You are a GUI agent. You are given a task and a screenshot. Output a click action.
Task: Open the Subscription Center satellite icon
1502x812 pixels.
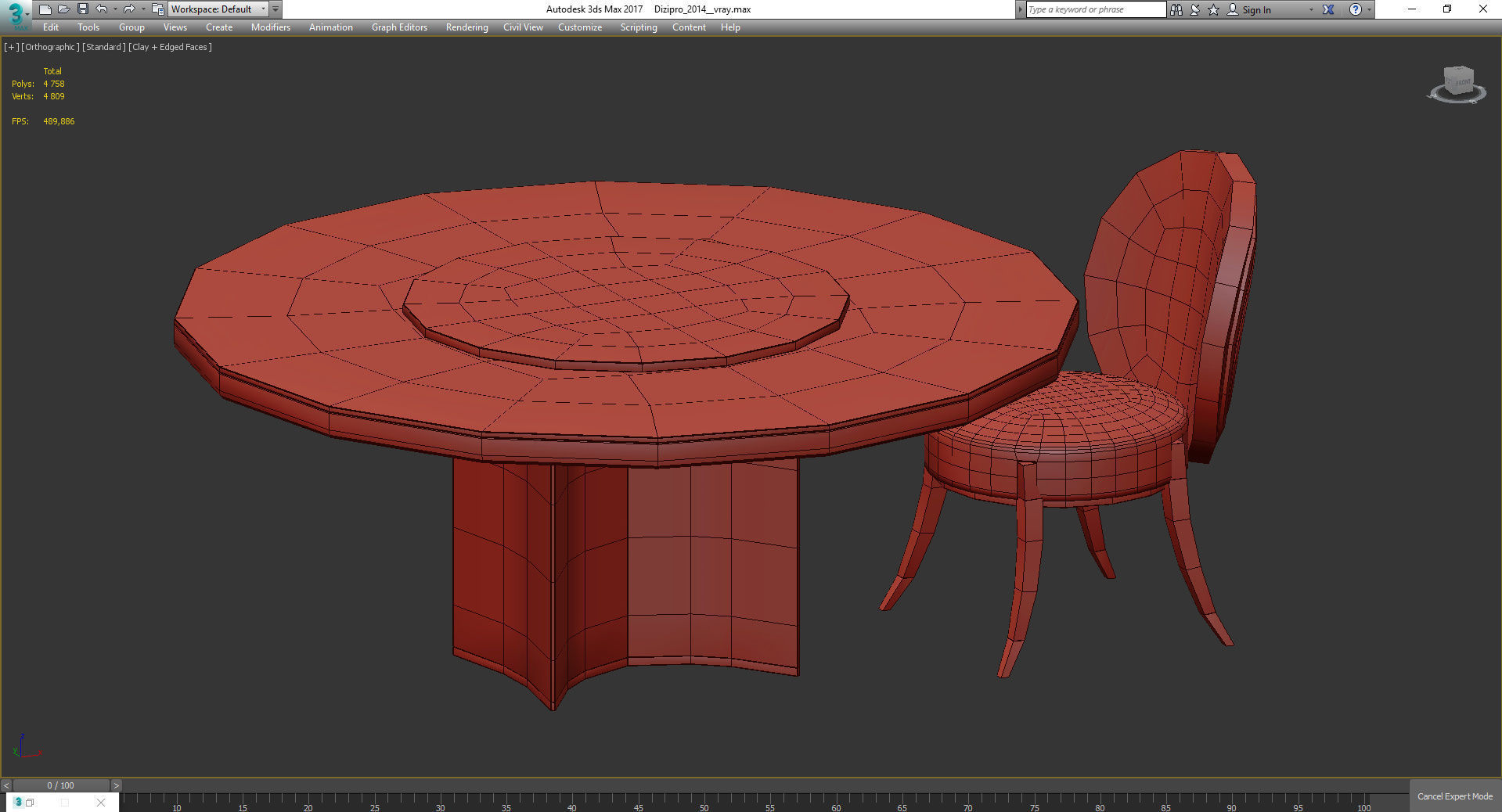click(x=1195, y=9)
